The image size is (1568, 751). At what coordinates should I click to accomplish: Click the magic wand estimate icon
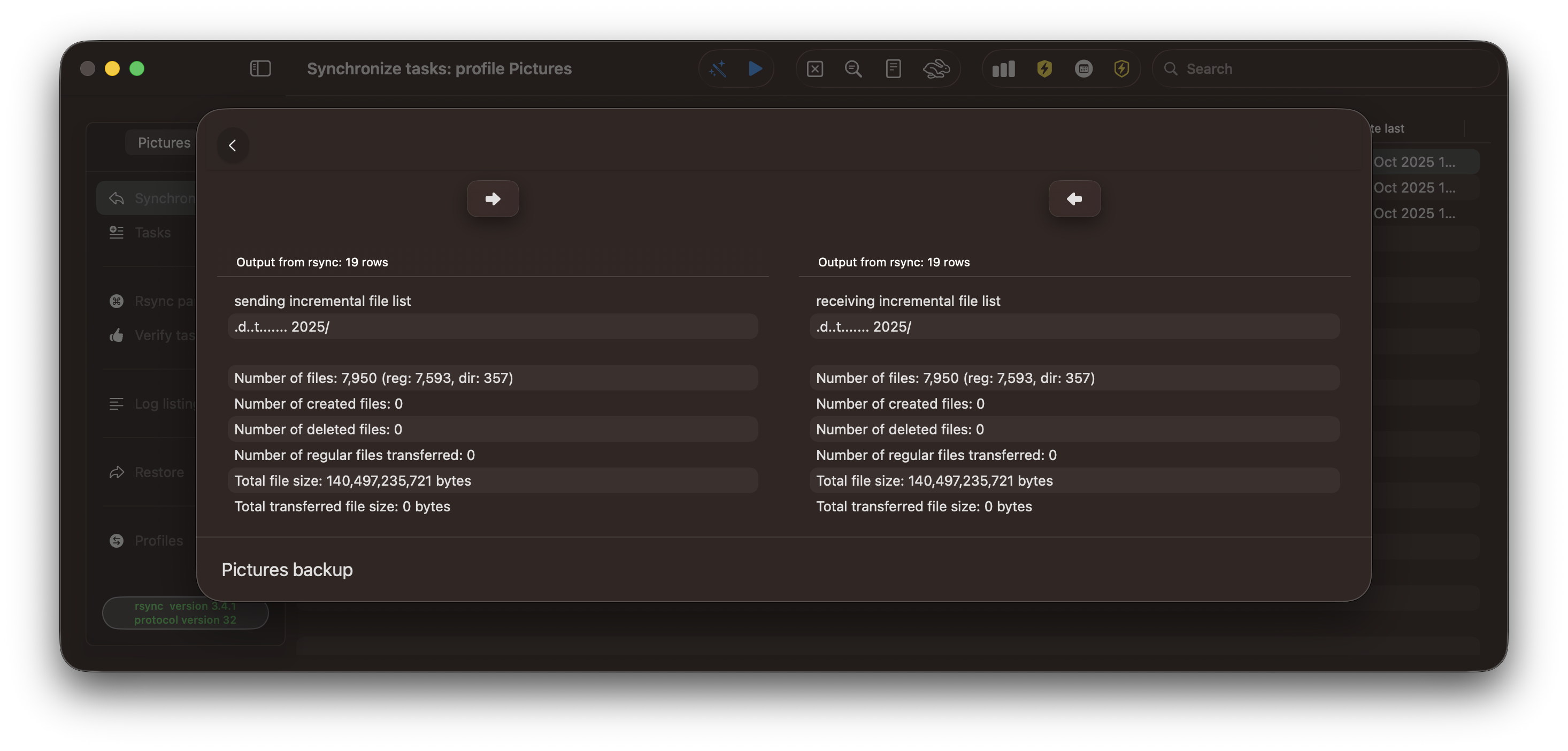tap(718, 69)
